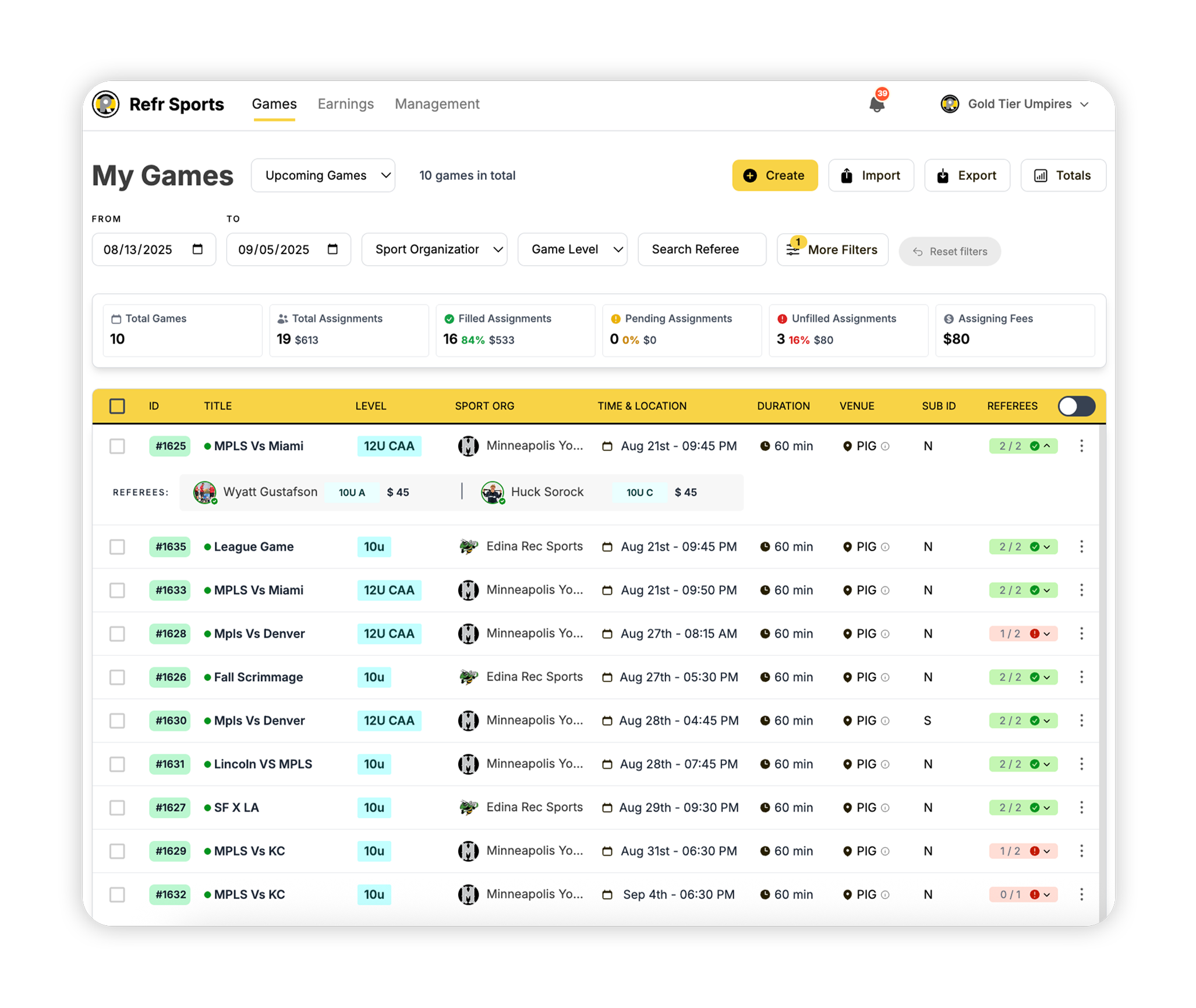Viewport: 1196px width, 1008px height.
Task: Click the yellow Create button
Action: point(774,175)
